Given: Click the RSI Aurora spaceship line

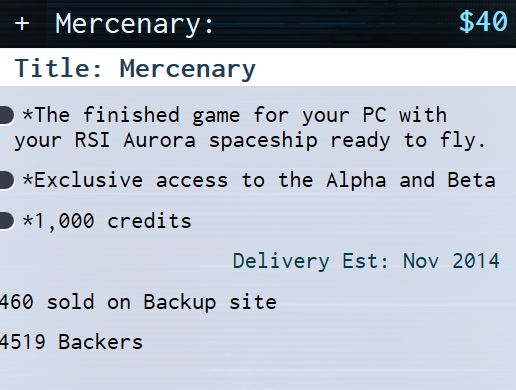Looking at the screenshot, I should coord(250,140).
